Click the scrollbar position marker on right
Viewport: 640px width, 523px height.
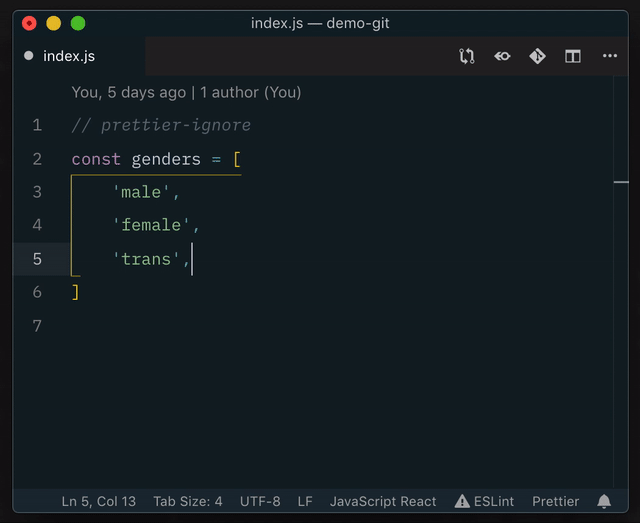tap(621, 182)
